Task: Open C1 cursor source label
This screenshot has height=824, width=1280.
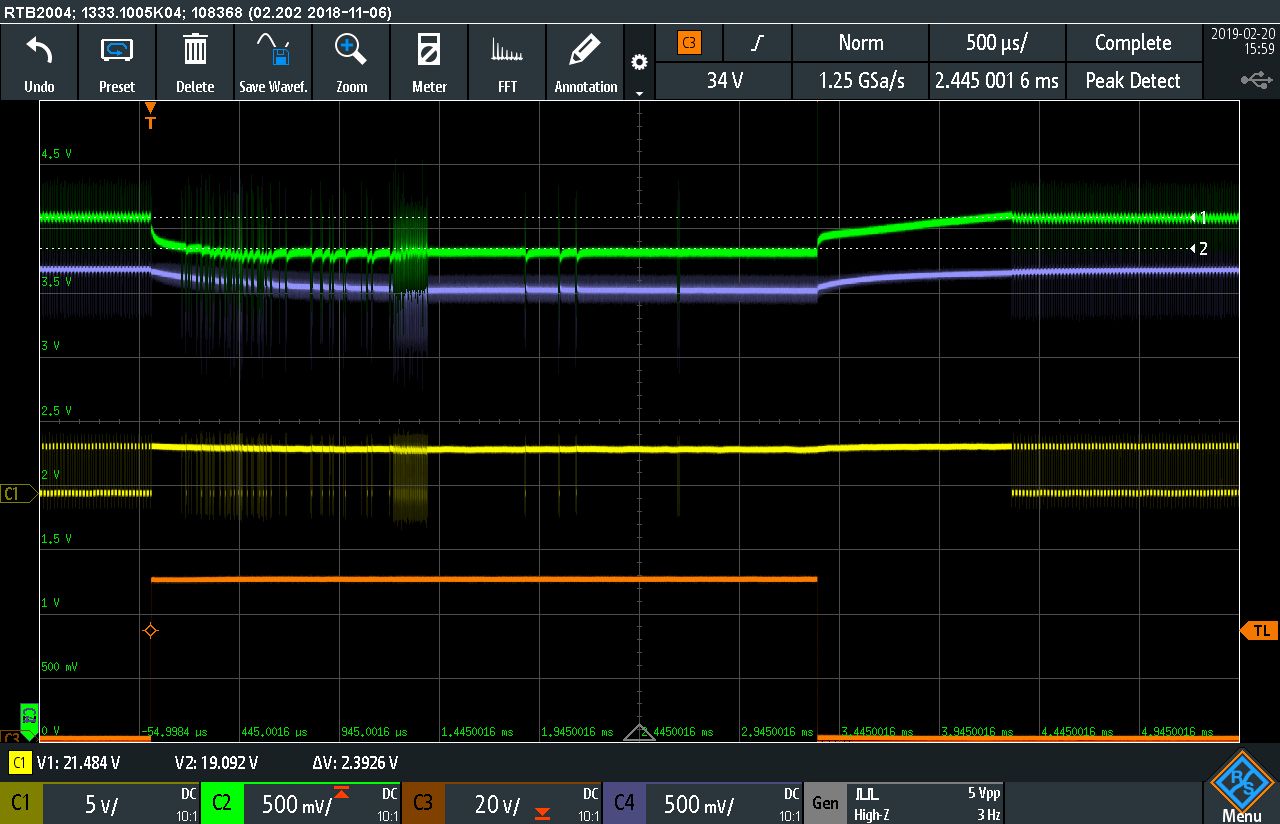Action: point(18,763)
